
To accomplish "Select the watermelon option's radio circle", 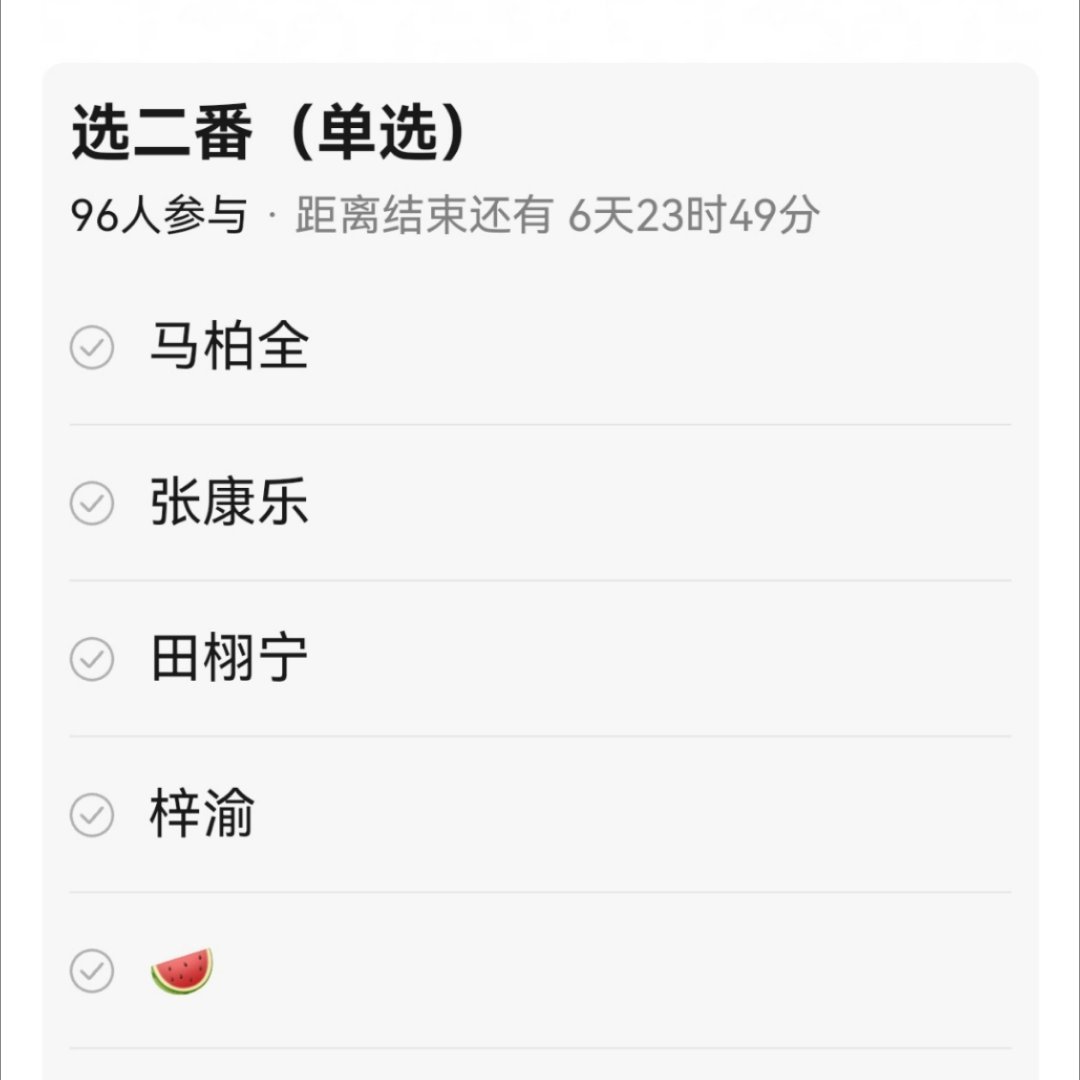I will (92, 970).
